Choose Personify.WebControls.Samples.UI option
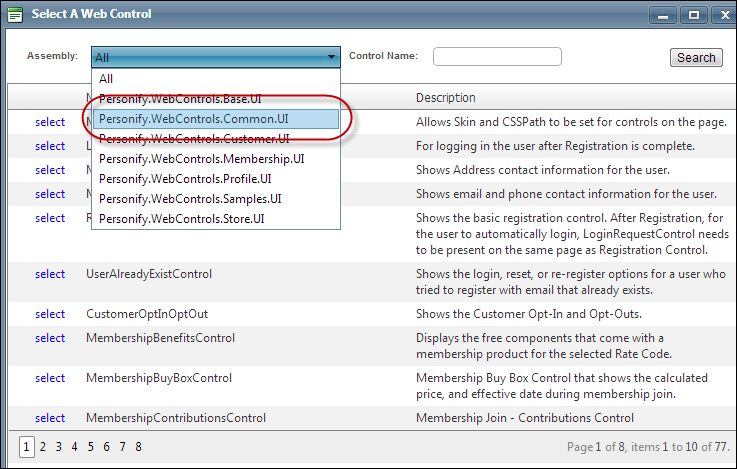The width and height of the screenshot is (737, 469). tap(192, 198)
